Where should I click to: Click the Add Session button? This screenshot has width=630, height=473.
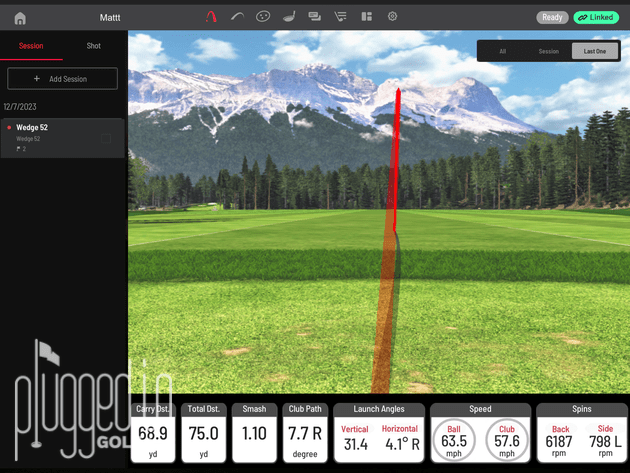pos(62,78)
